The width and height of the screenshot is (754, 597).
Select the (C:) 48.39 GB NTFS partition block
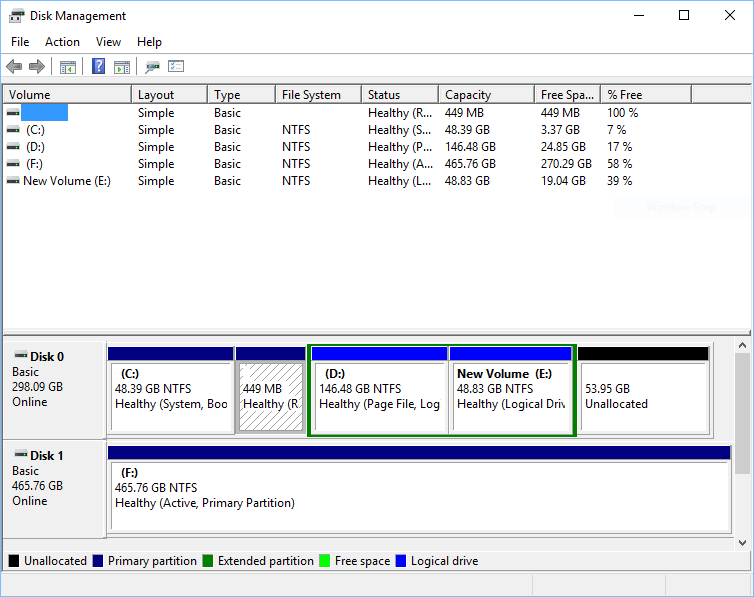[x=171, y=390]
